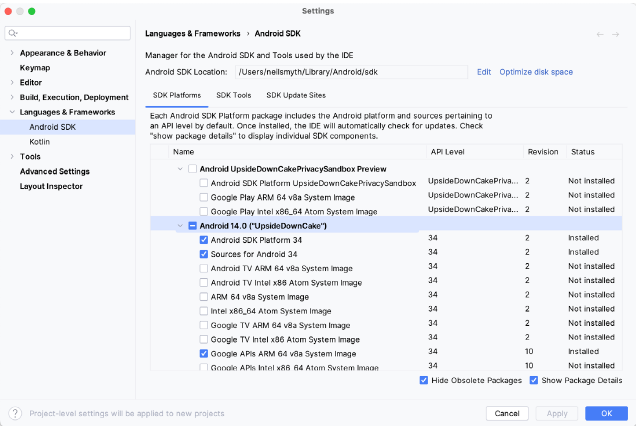Expand Appearance & Behavior section

(11, 52)
